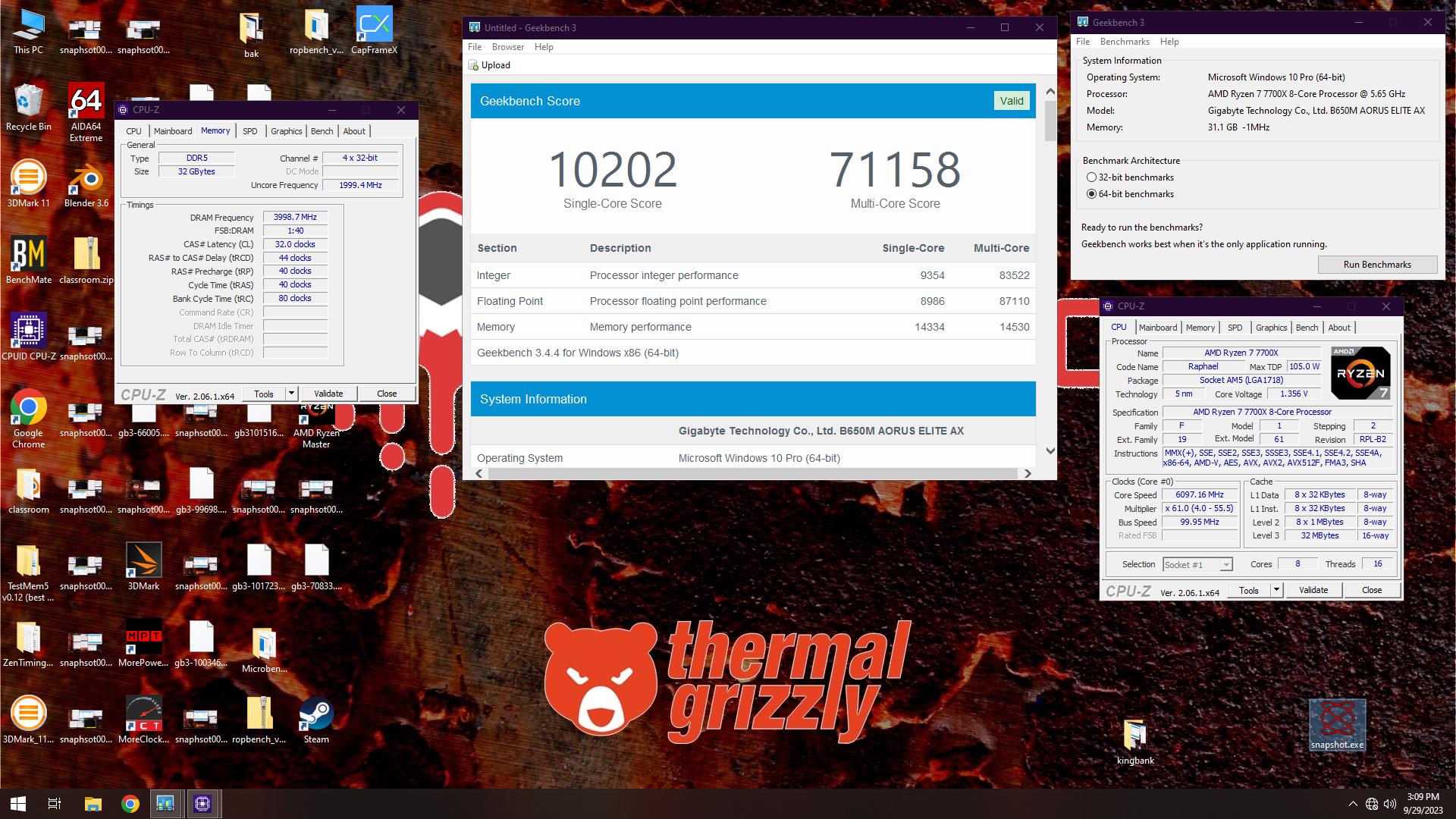Open the BenchMate desktop icon
This screenshot has width=1456, height=819.
(29, 260)
